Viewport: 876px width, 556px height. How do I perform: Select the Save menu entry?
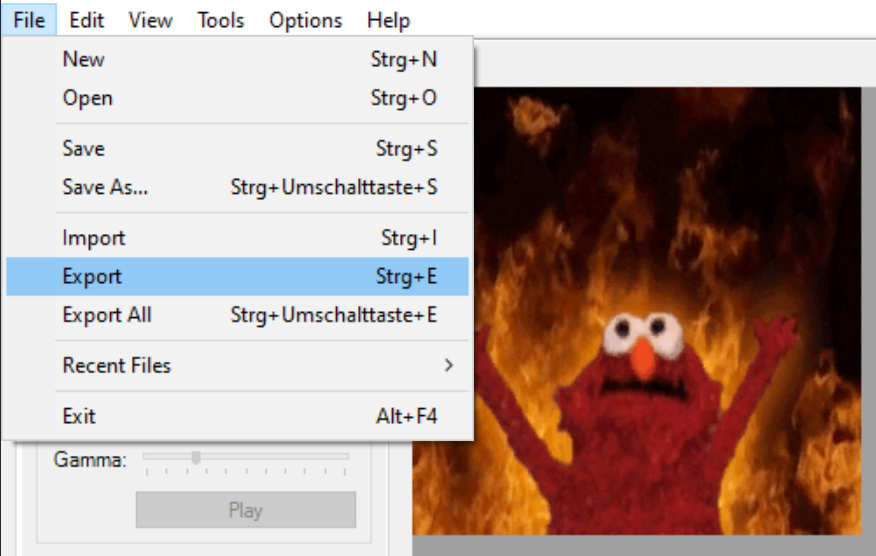coord(237,149)
